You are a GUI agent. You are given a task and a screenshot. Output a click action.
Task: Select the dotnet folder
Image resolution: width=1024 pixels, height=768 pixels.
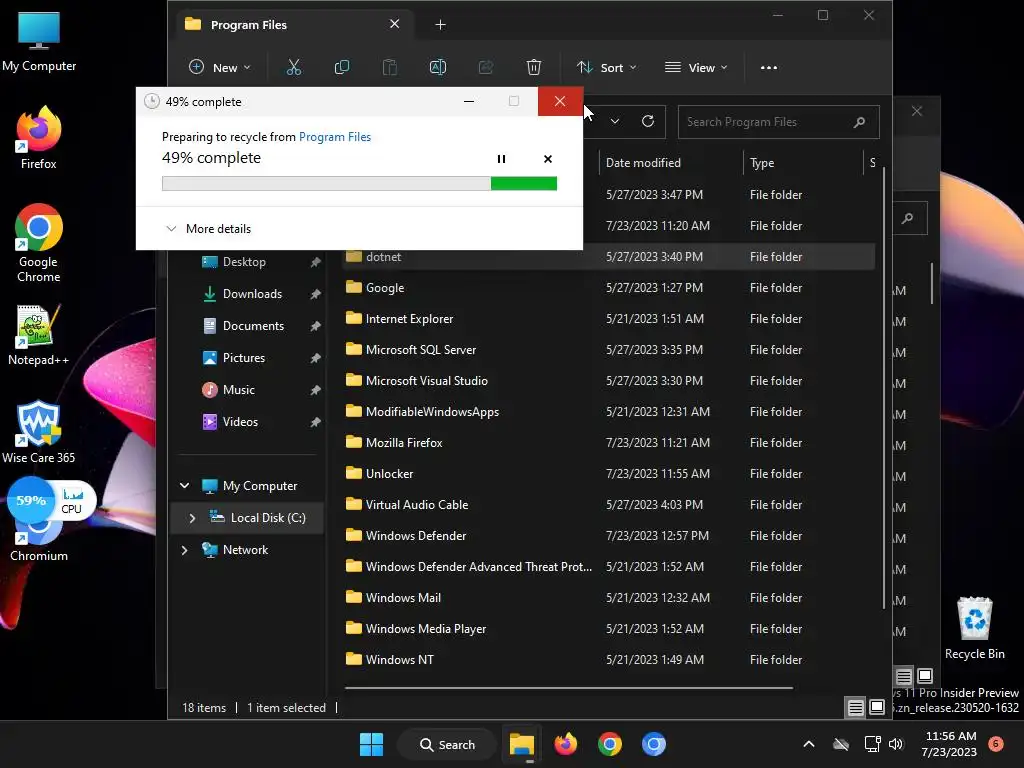609,257
